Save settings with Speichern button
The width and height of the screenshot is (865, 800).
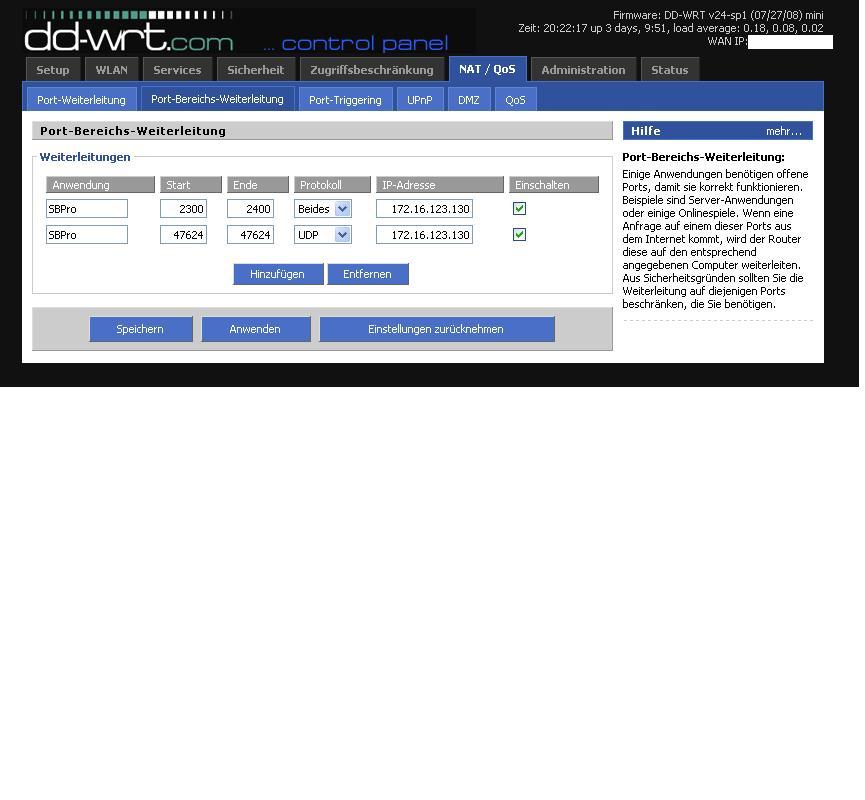pos(140,329)
